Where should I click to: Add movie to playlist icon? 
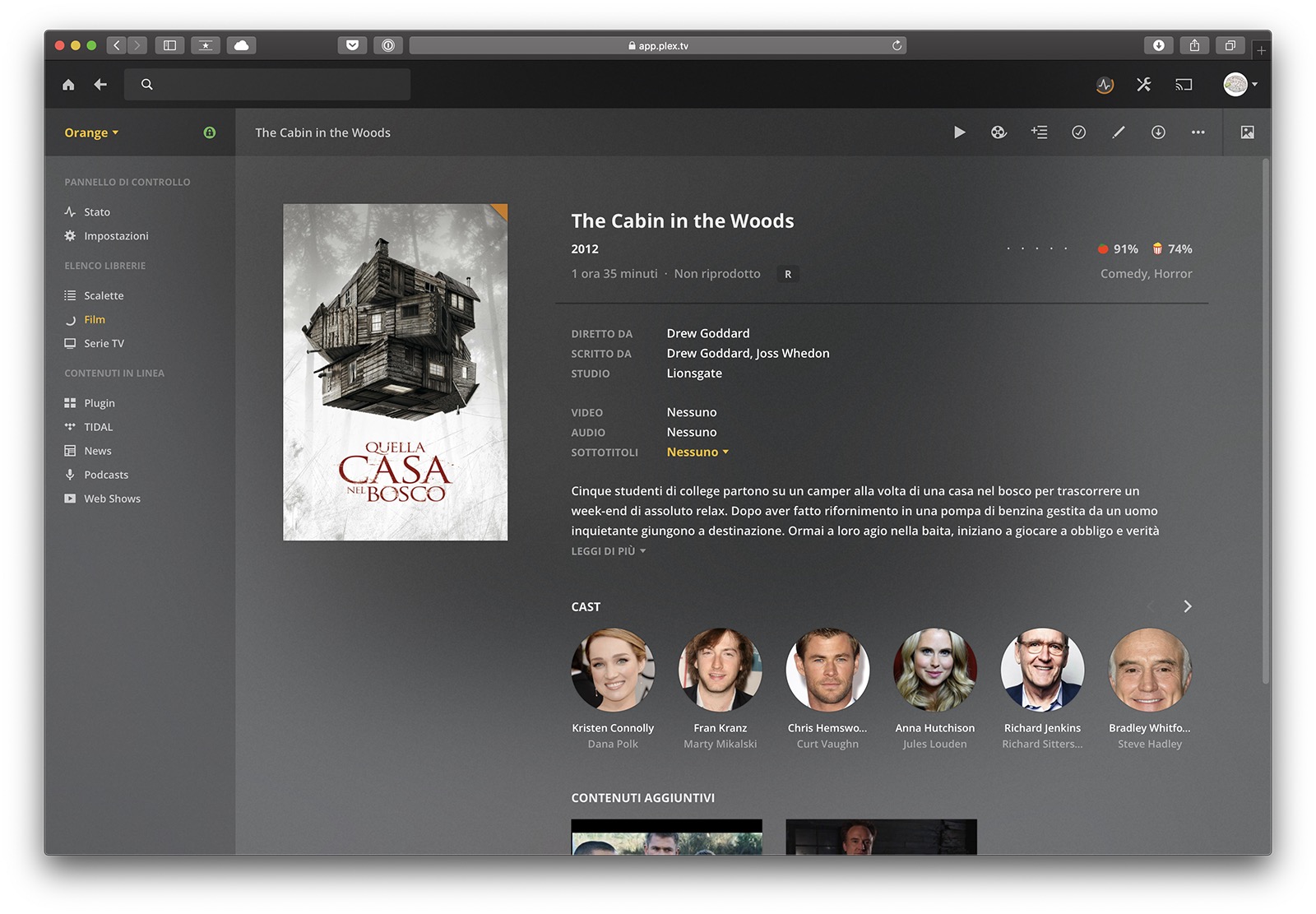pyautogui.click(x=1039, y=132)
